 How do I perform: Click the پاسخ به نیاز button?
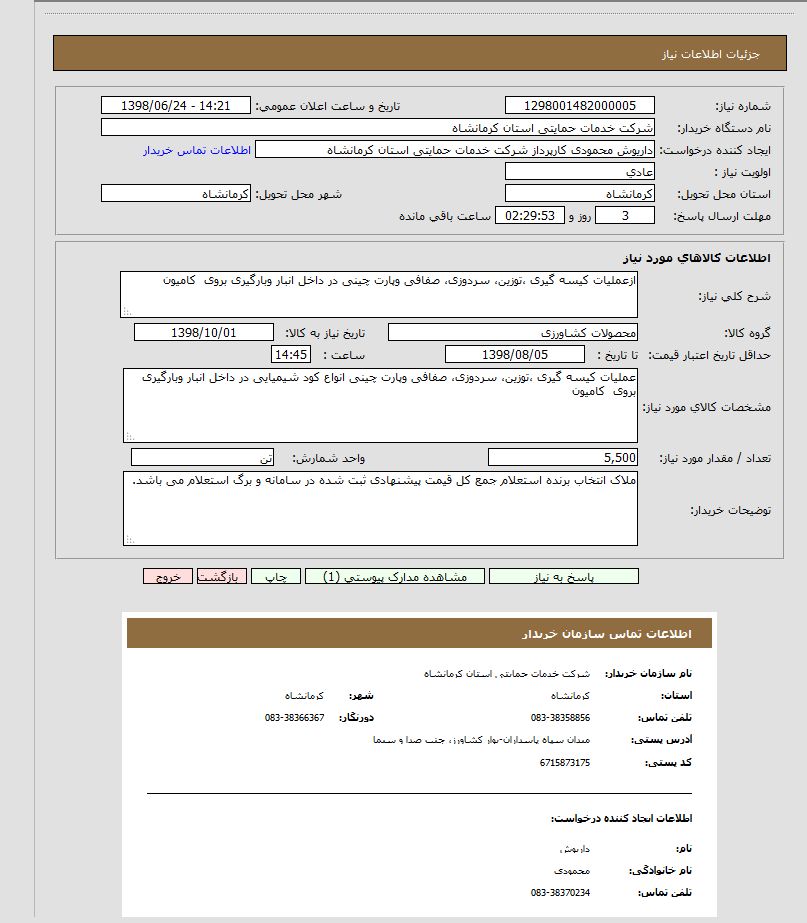567,577
